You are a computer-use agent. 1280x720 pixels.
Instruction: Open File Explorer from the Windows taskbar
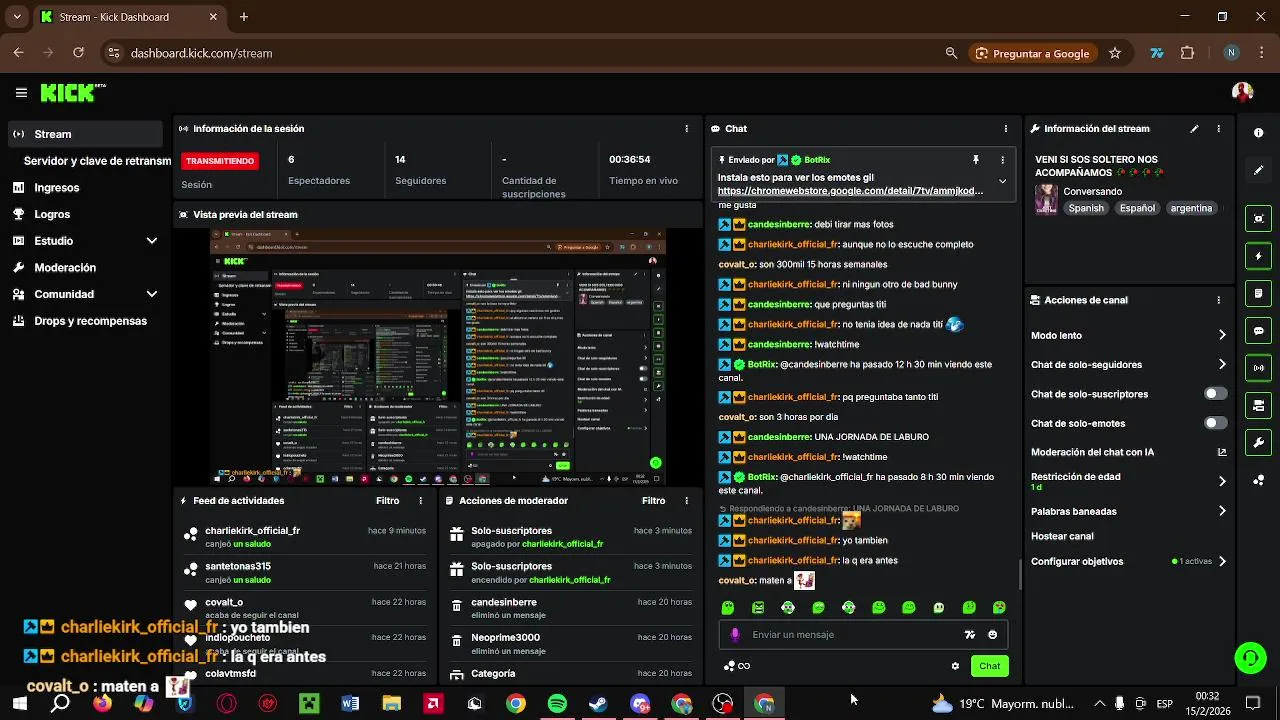point(391,704)
